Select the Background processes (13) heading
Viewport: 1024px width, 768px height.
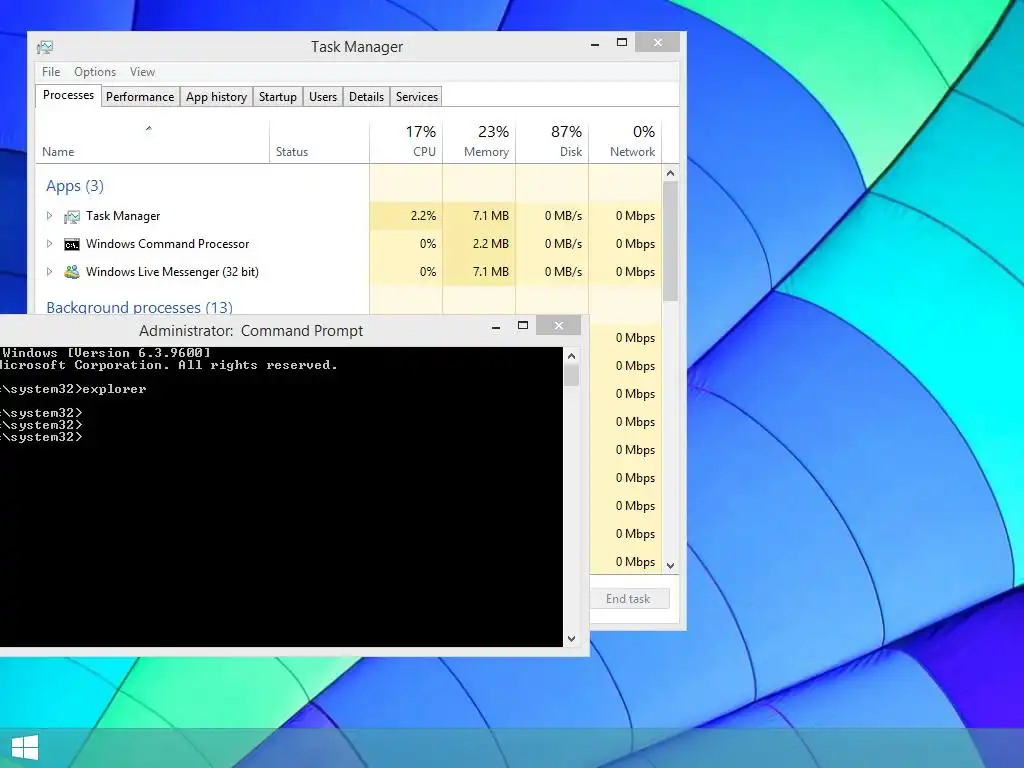pos(139,307)
